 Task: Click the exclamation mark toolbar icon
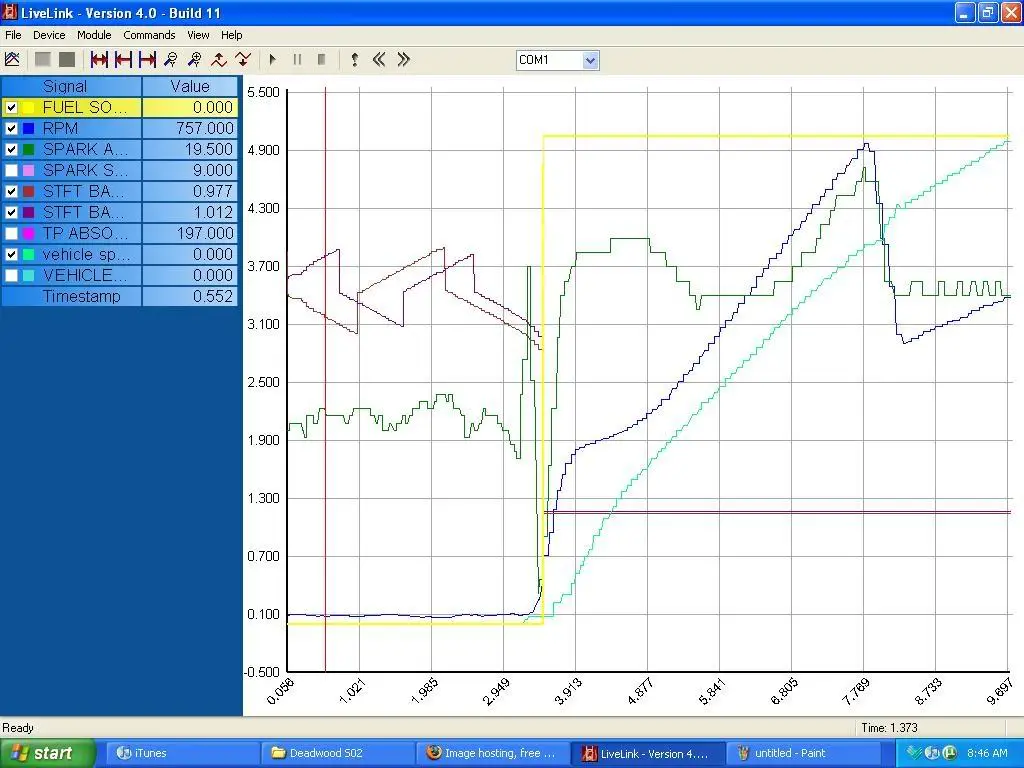355,60
